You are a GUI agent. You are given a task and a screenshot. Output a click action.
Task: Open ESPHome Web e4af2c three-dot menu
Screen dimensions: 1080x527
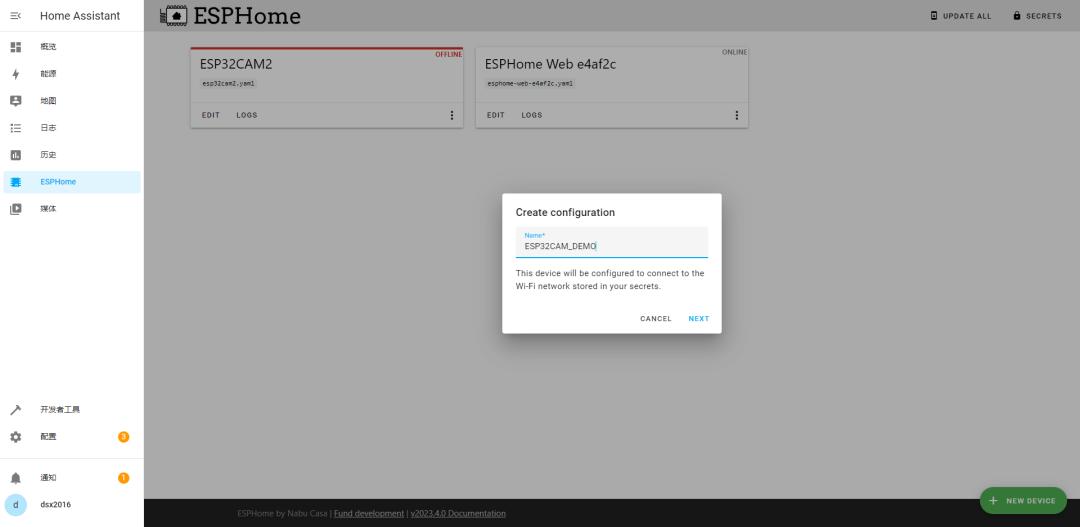[x=736, y=115]
